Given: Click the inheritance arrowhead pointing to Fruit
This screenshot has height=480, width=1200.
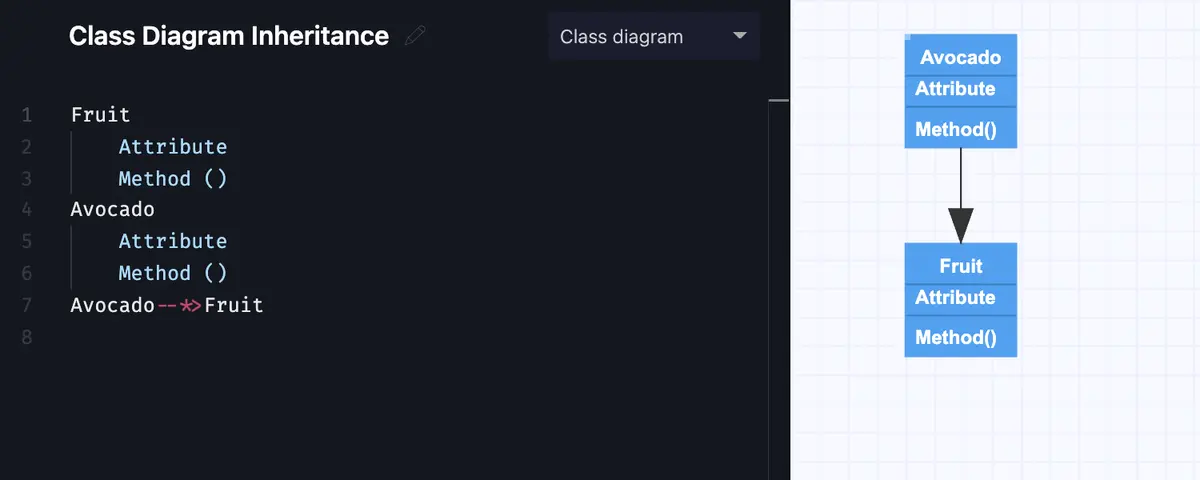Looking at the screenshot, I should click(x=961, y=225).
